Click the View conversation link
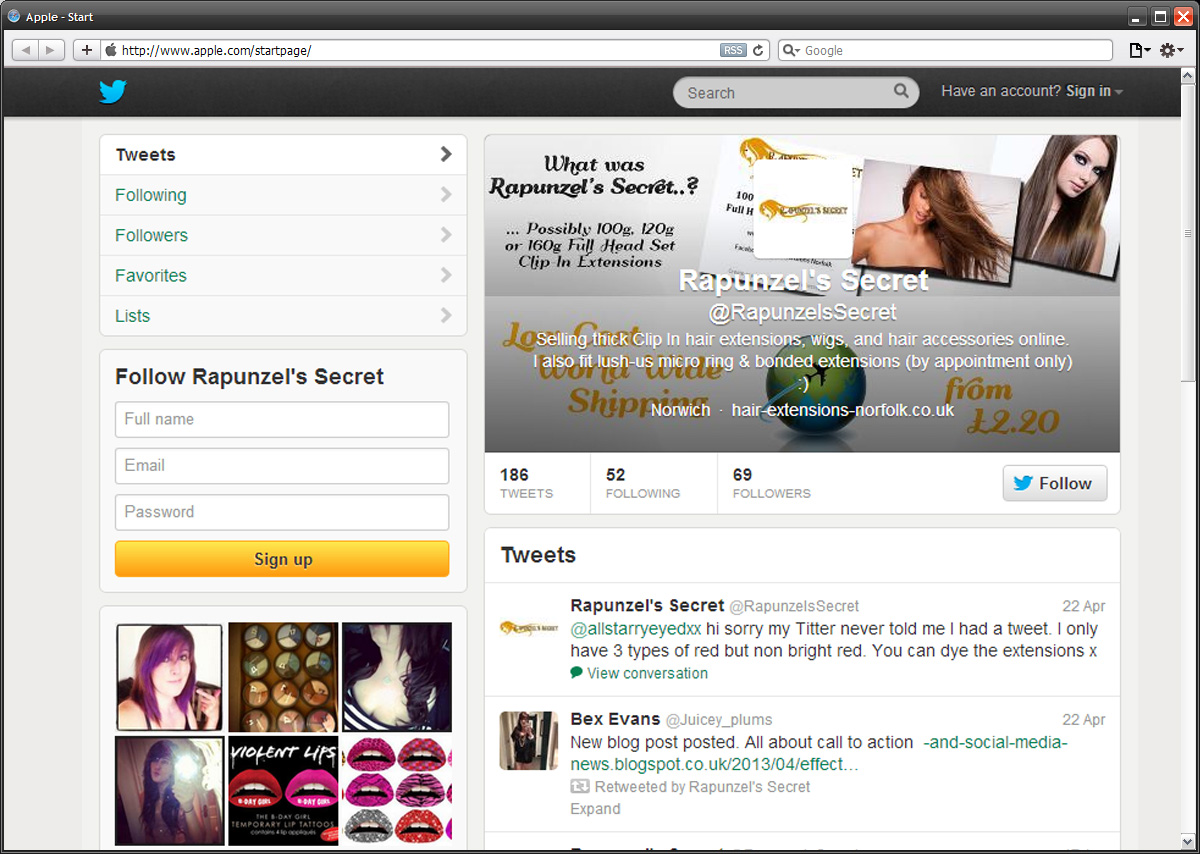 point(647,673)
